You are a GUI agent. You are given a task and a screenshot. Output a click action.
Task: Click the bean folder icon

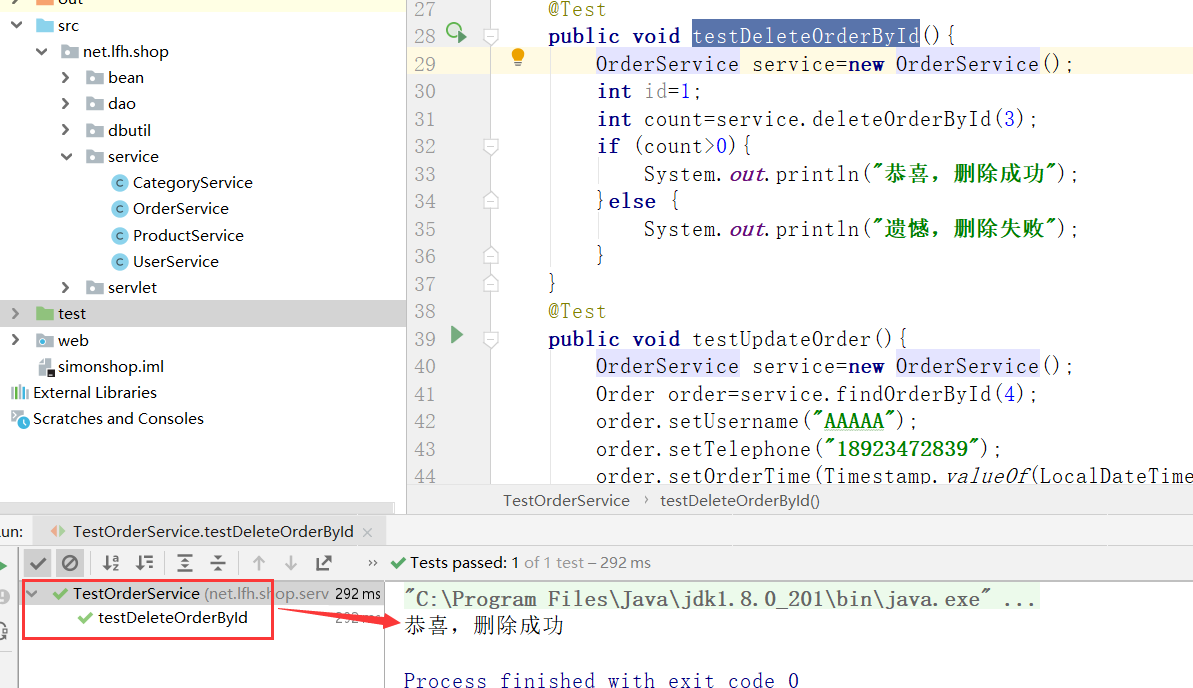point(94,78)
